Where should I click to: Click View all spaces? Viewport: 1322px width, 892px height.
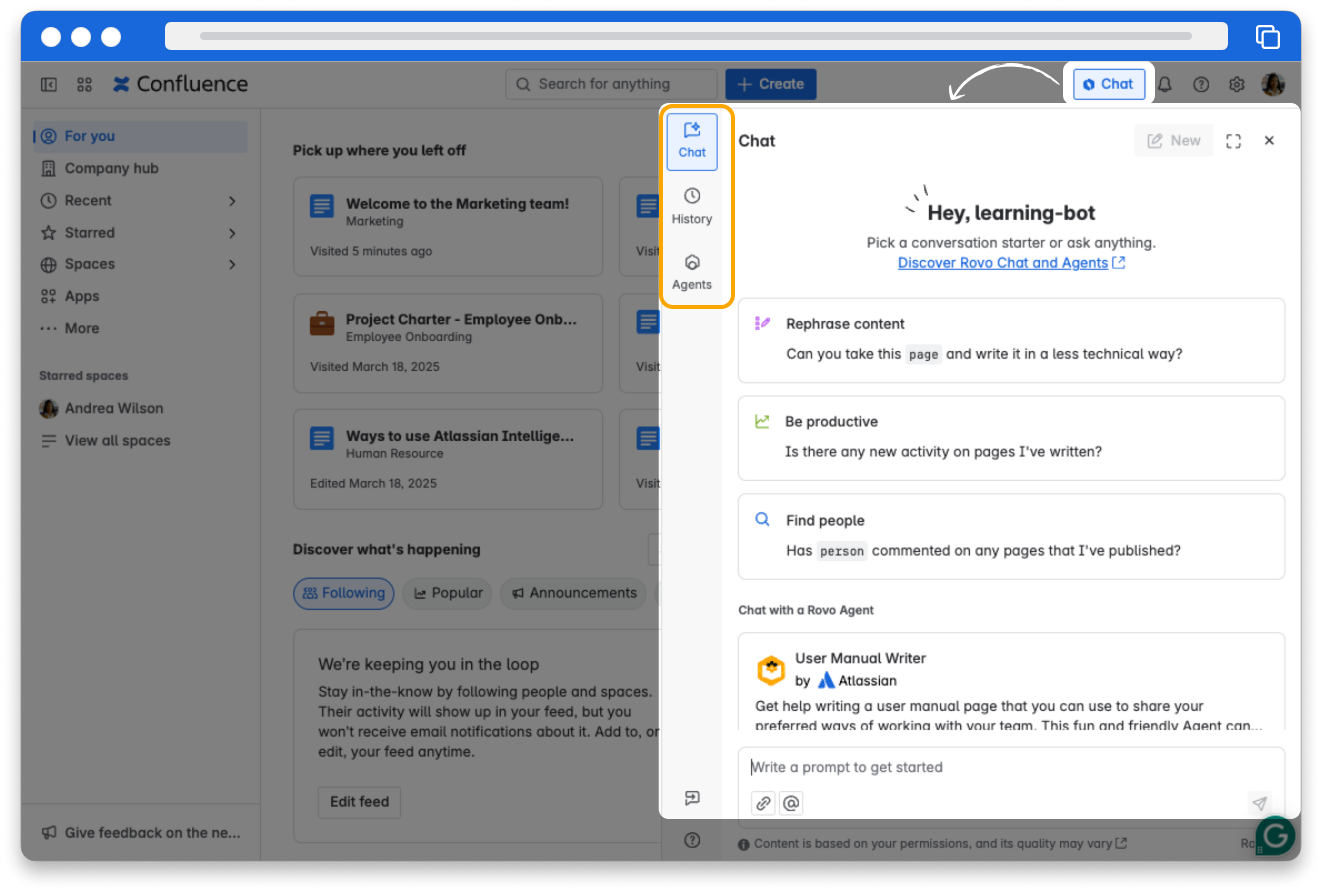(141, 441)
